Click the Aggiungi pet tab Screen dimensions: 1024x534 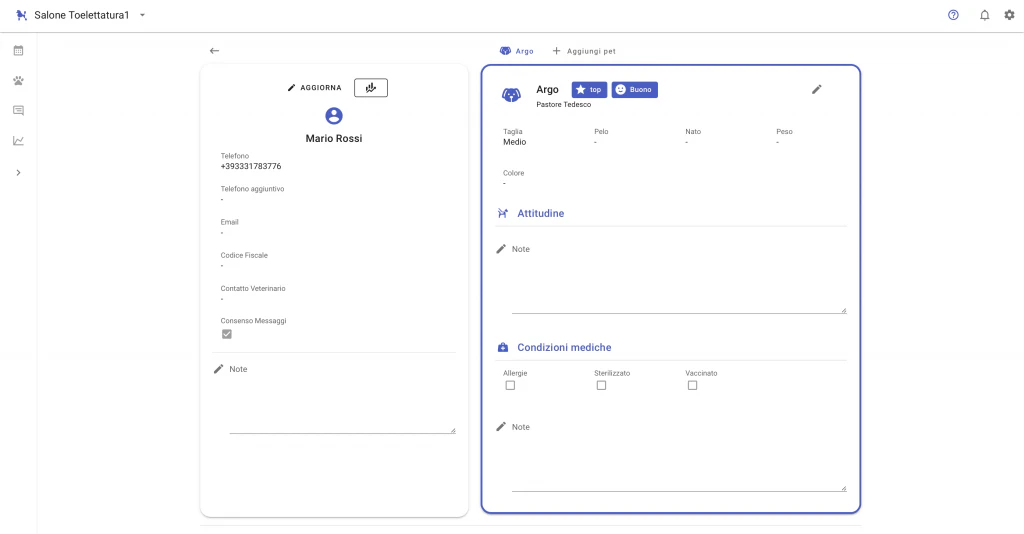pos(591,51)
